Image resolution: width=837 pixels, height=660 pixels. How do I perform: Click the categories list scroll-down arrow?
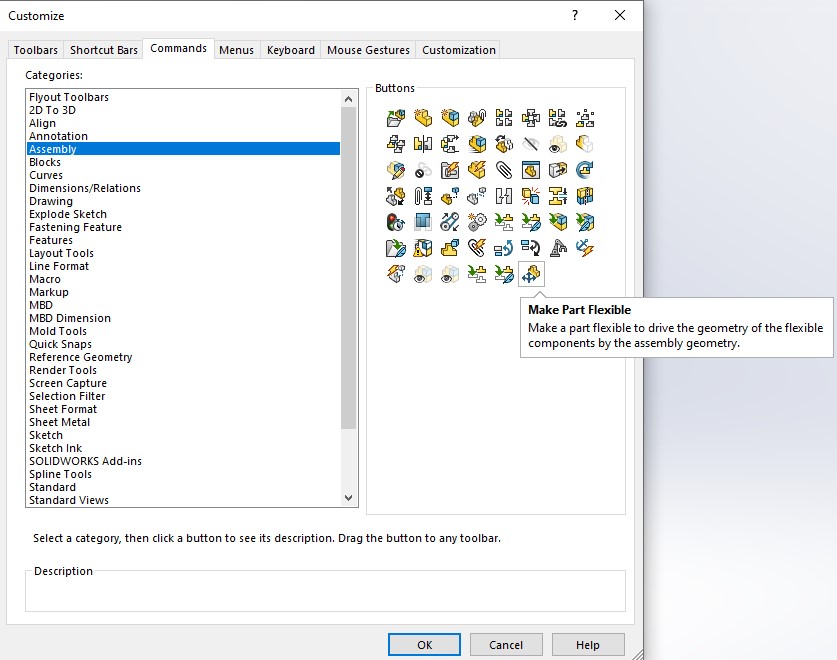349,498
